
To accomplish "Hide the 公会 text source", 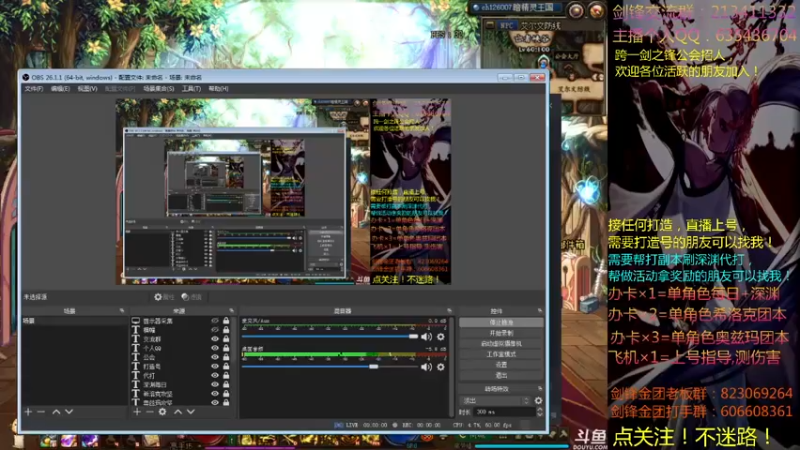I will click(215, 358).
